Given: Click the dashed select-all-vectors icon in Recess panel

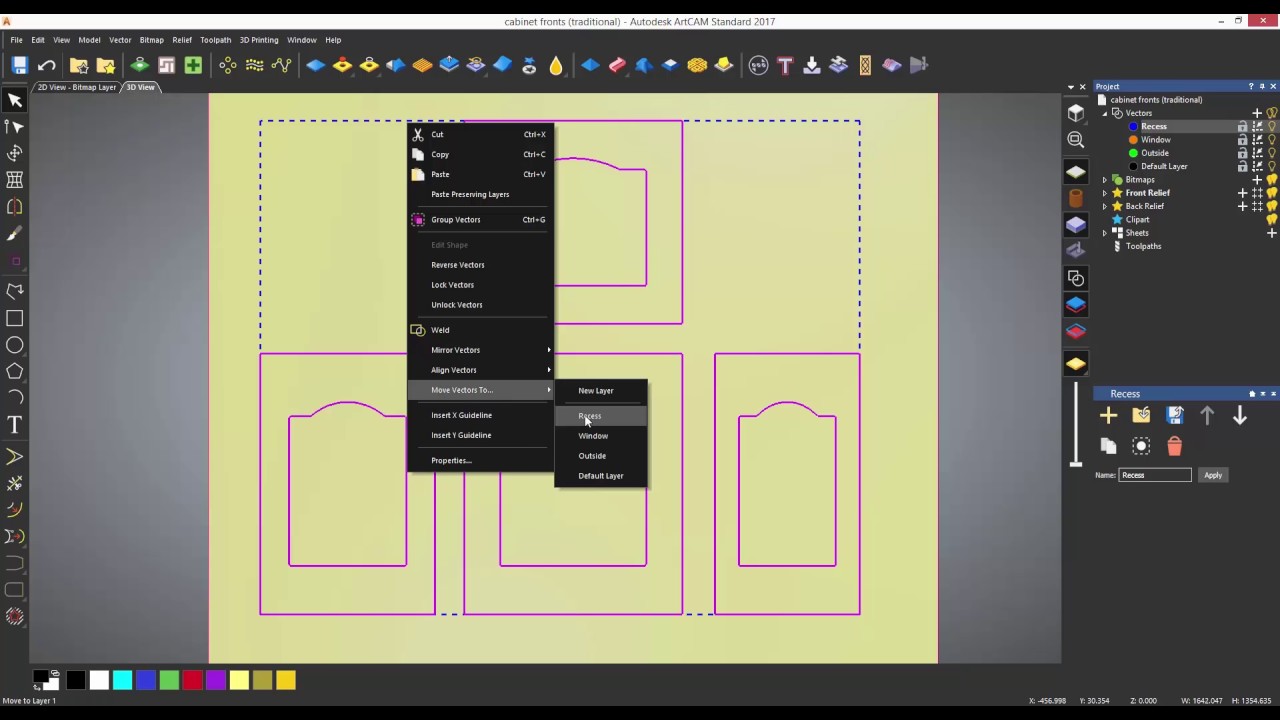Looking at the screenshot, I should (x=1141, y=447).
